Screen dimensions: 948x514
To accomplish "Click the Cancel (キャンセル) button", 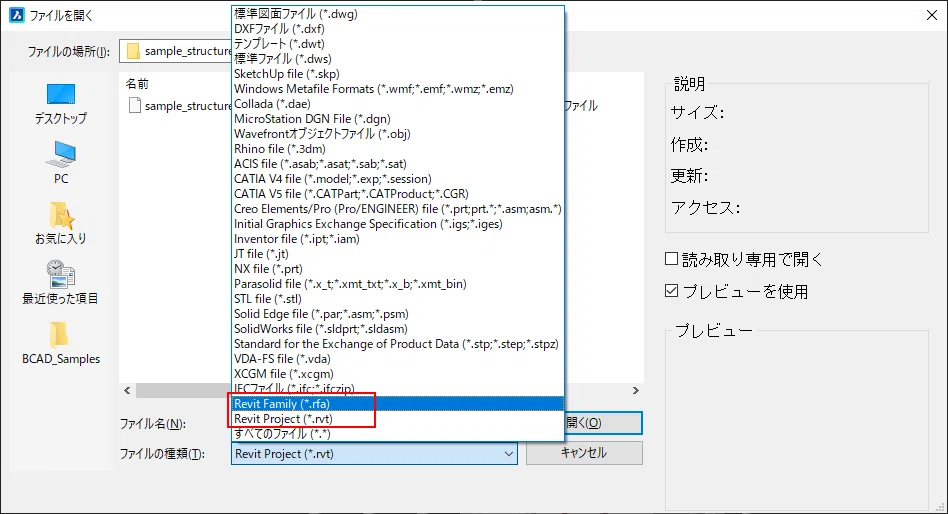I will pyautogui.click(x=584, y=453).
